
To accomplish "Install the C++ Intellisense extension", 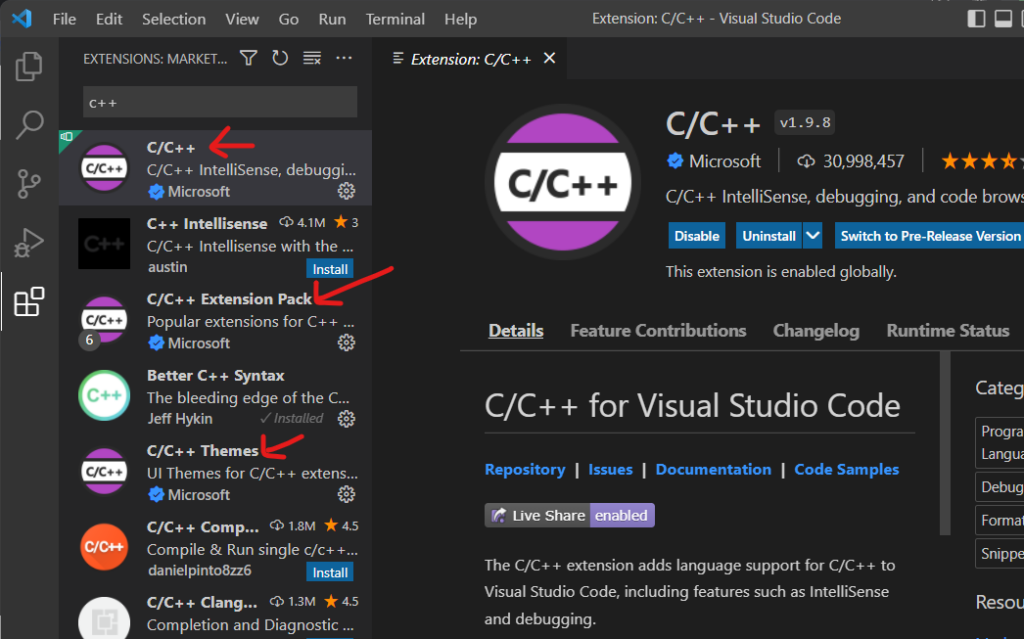I will coord(330,269).
